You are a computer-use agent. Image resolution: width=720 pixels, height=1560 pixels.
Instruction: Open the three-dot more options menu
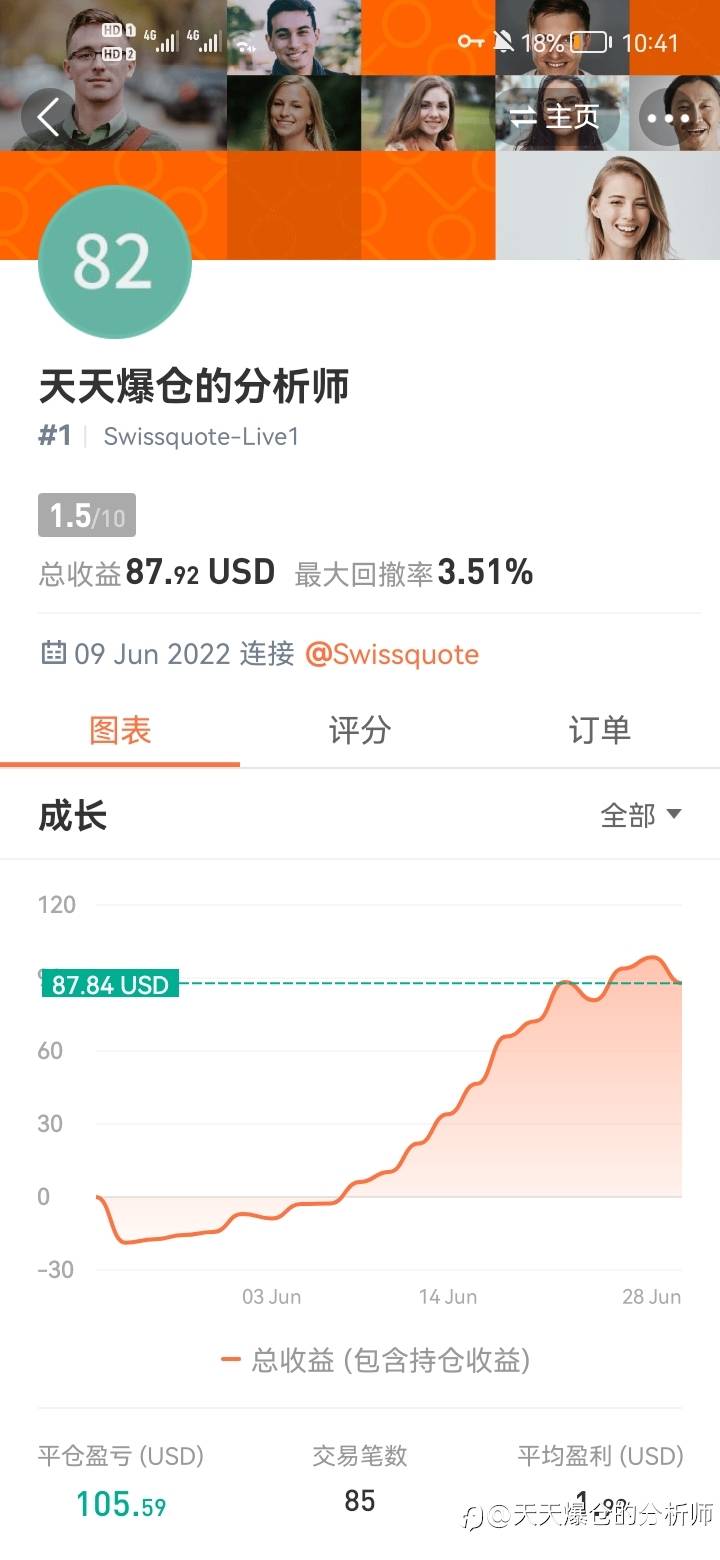(668, 118)
